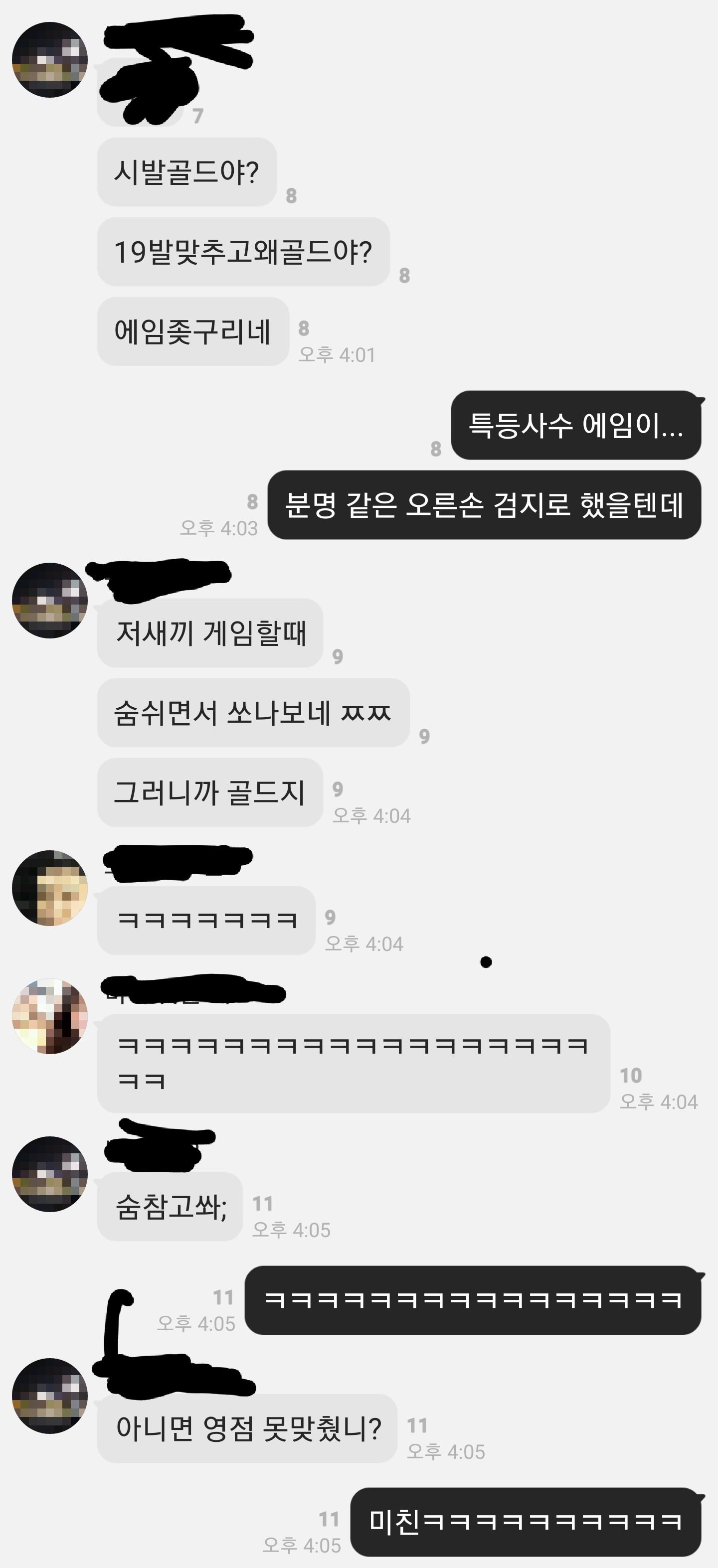Tap the pixelated avatar beside '시발골드야?'
Image resolution: width=718 pixels, height=1568 pixels.
coord(50,60)
